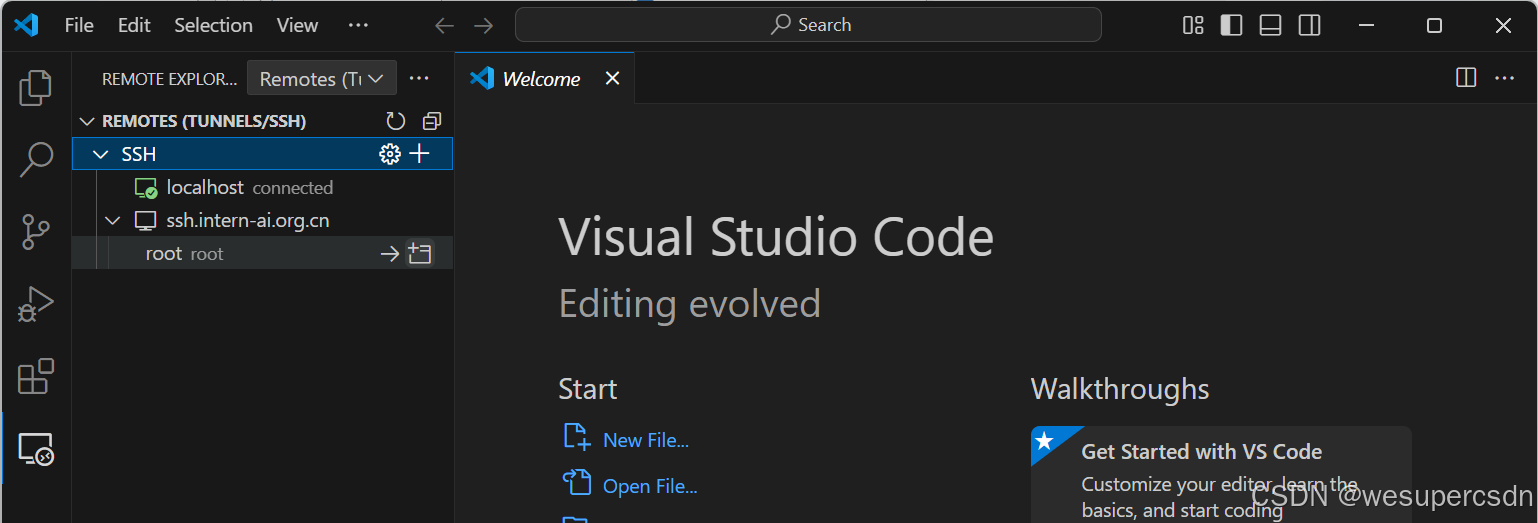
Task: Click the REMOTE EXPLORER panel title
Action: coord(169,78)
